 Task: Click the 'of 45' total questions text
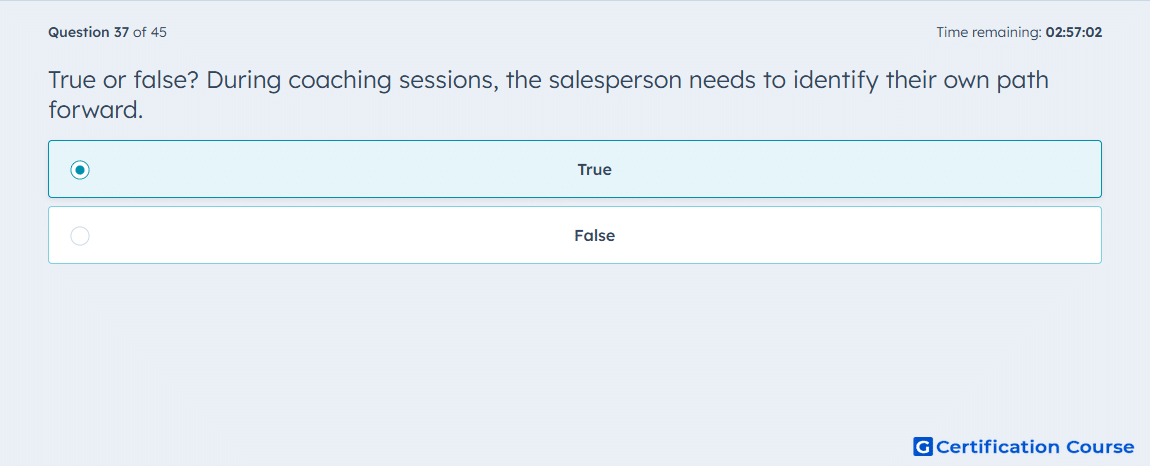150,32
